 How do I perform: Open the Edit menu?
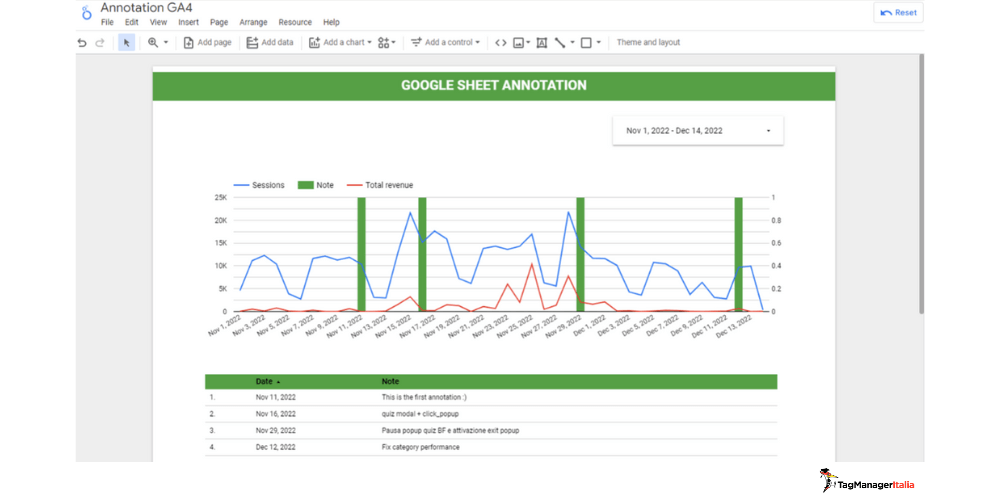point(131,22)
